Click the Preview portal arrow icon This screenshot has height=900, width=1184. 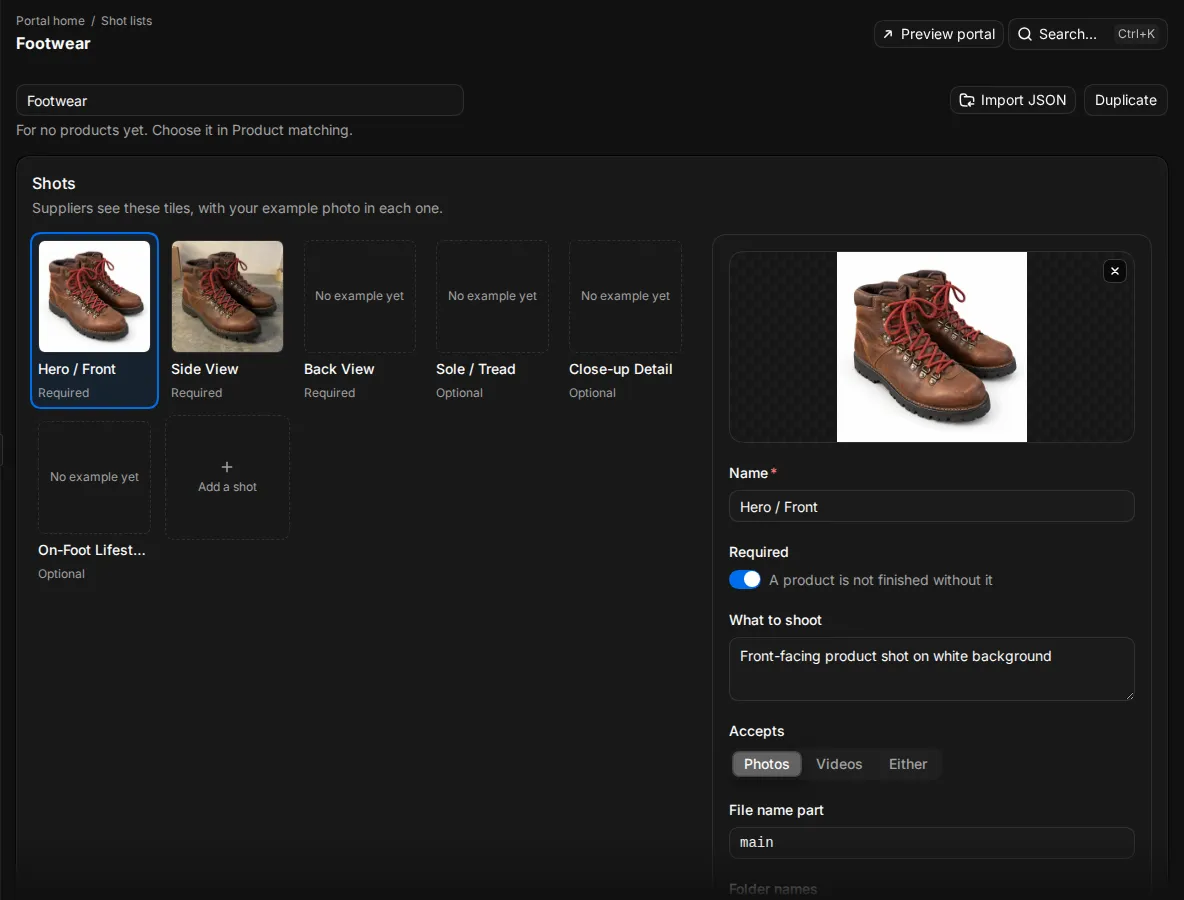point(887,34)
